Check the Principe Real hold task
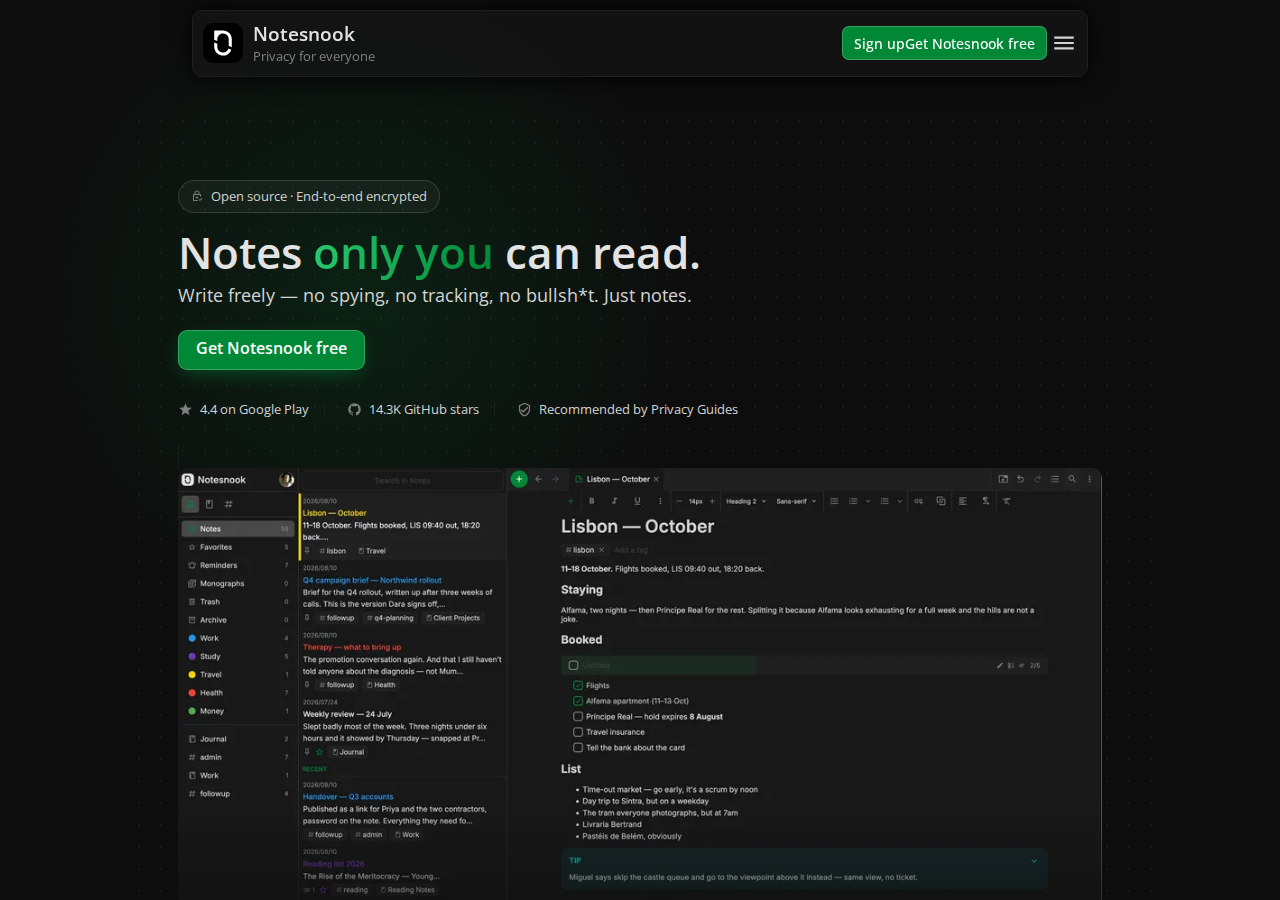 578,716
